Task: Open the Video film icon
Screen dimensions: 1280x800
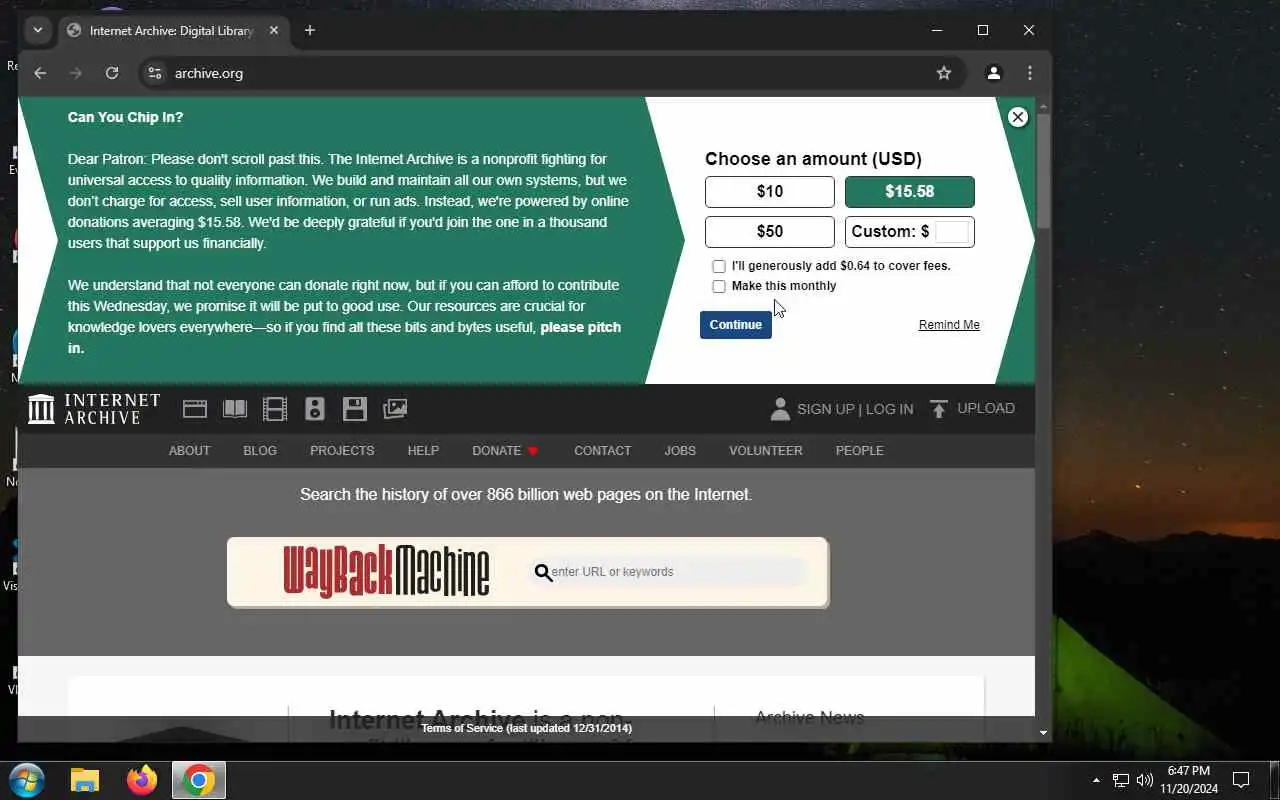Action: 275,409
